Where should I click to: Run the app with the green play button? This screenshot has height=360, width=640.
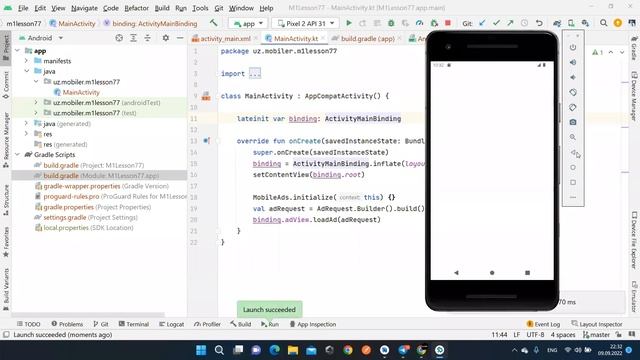coord(349,23)
